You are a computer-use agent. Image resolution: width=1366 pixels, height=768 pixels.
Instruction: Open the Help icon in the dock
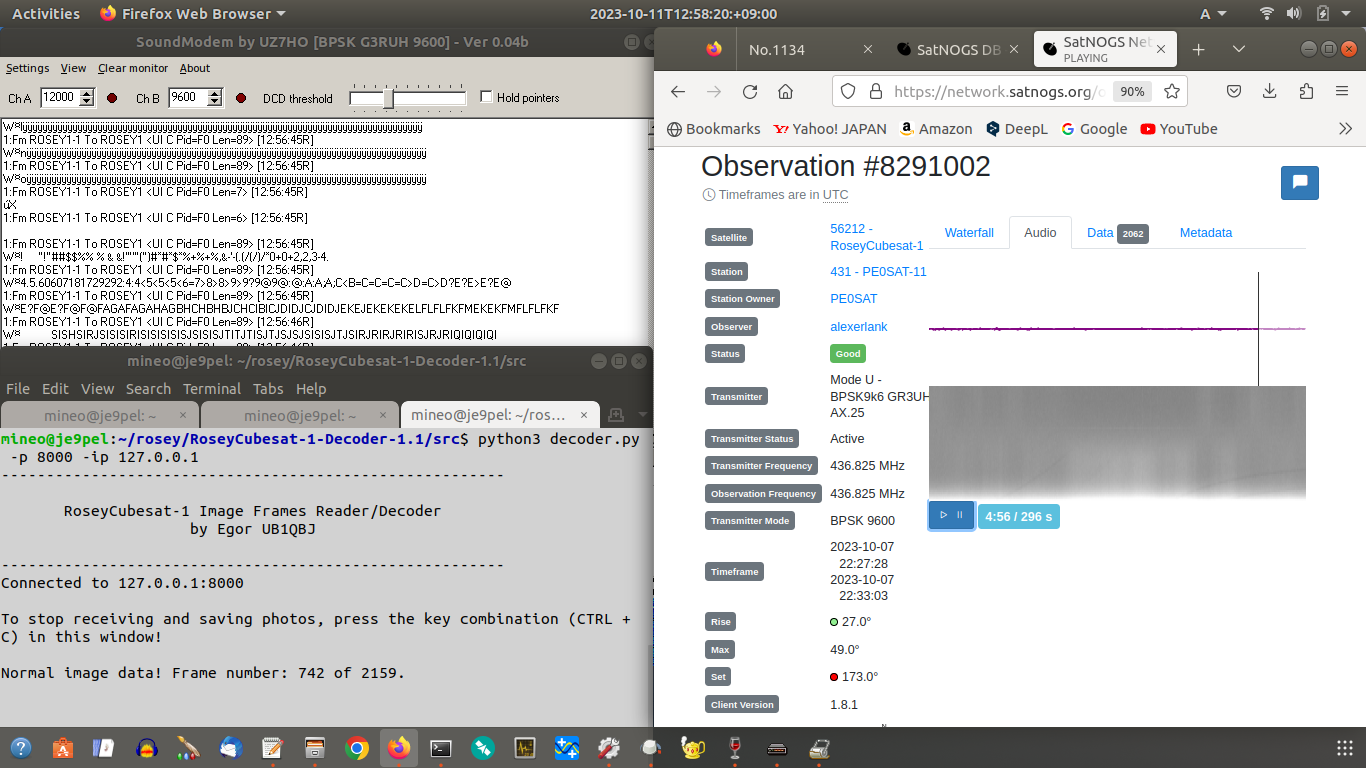tap(20, 748)
